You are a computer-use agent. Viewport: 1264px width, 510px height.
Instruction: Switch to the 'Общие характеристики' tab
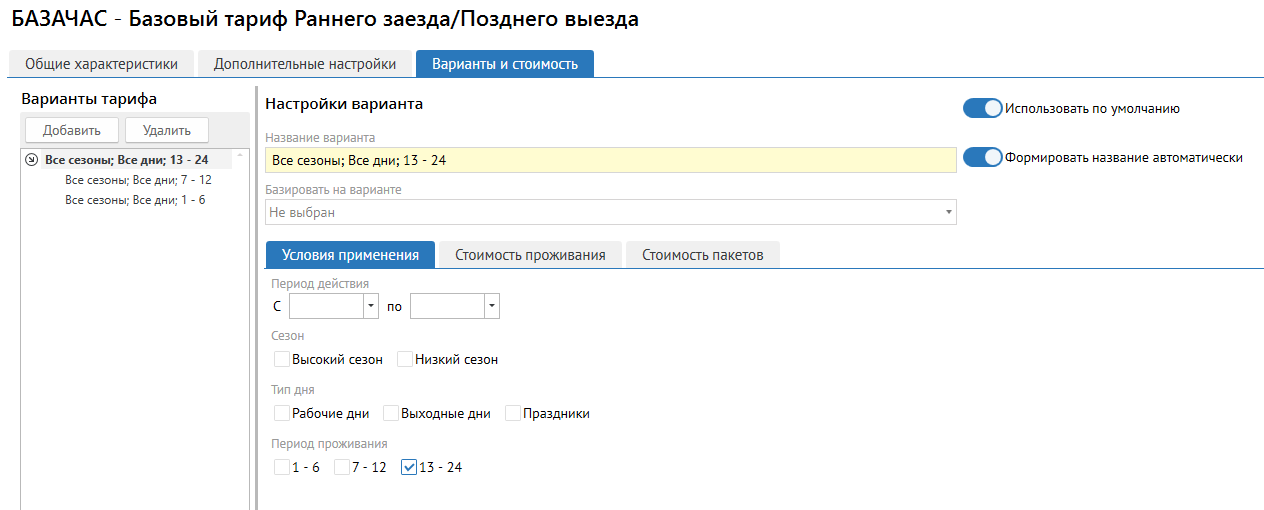[x=101, y=64]
